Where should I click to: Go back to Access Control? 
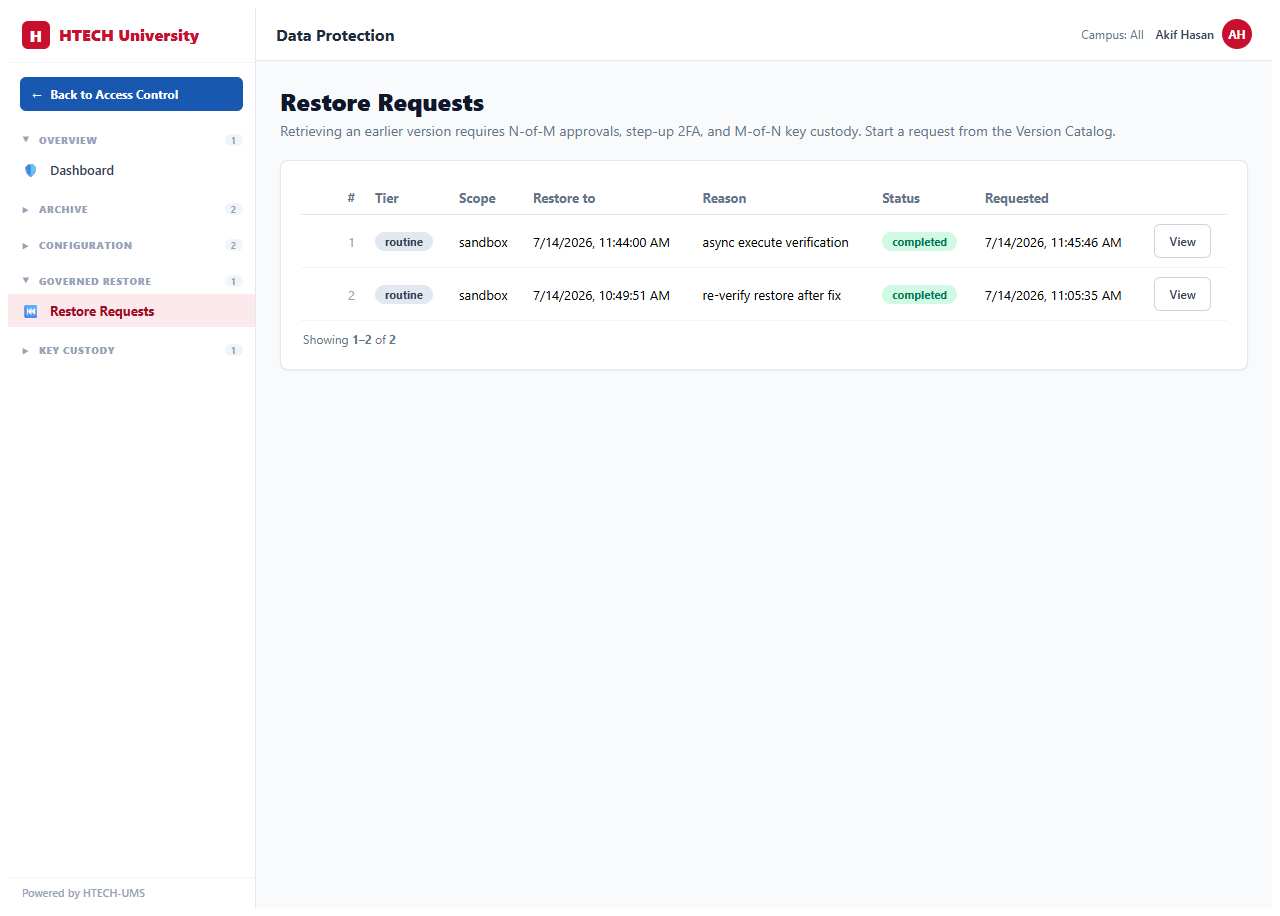pos(131,94)
